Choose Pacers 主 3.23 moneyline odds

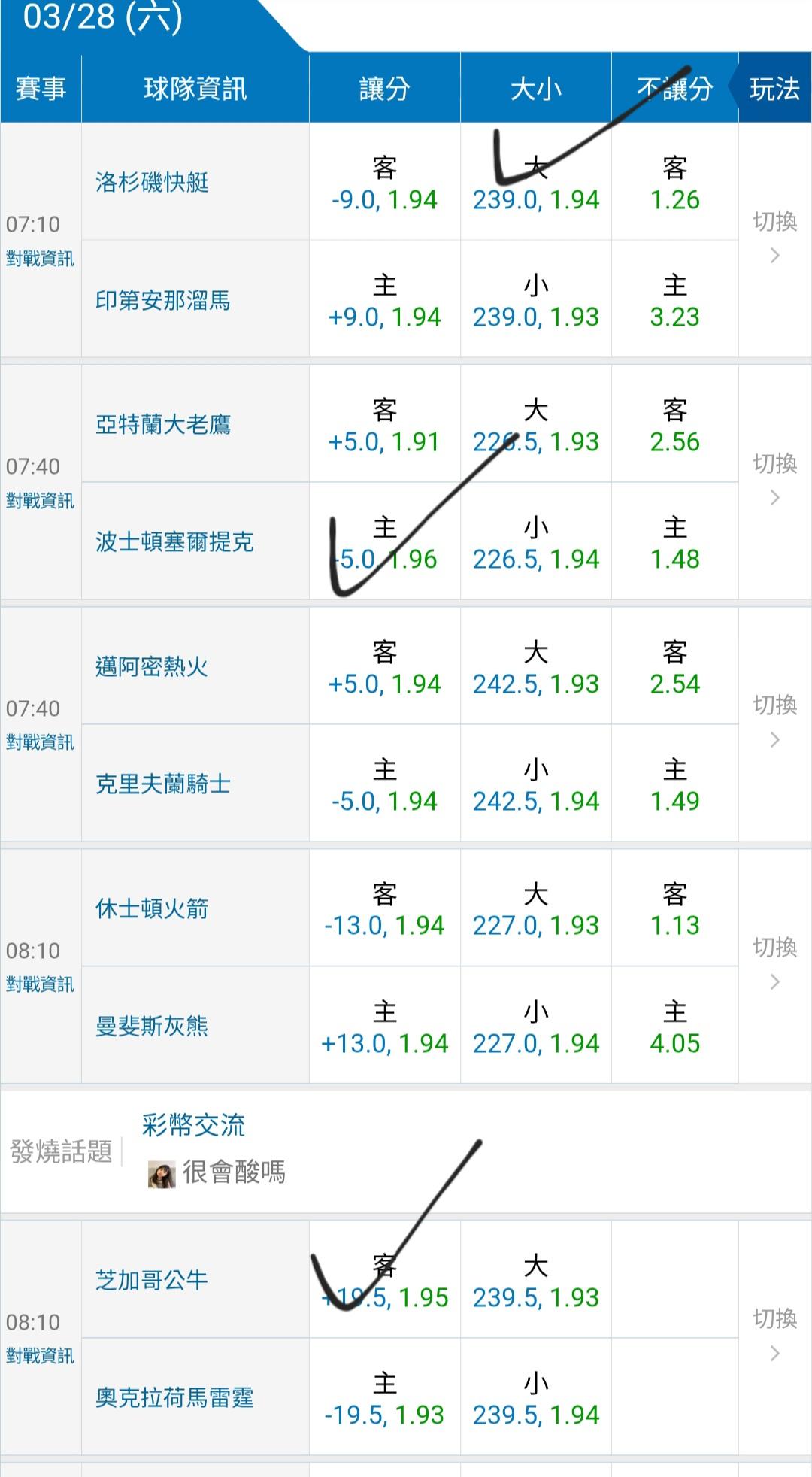(674, 301)
